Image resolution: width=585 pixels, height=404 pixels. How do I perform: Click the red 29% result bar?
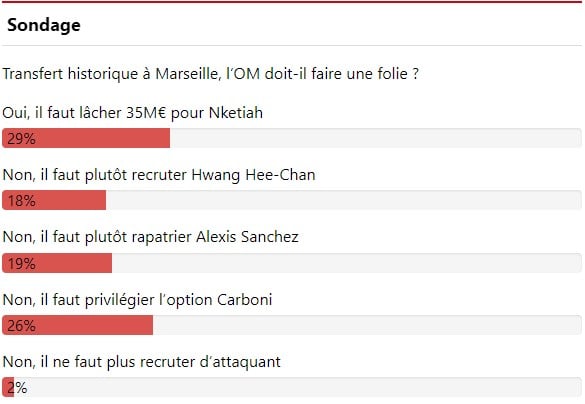86,138
